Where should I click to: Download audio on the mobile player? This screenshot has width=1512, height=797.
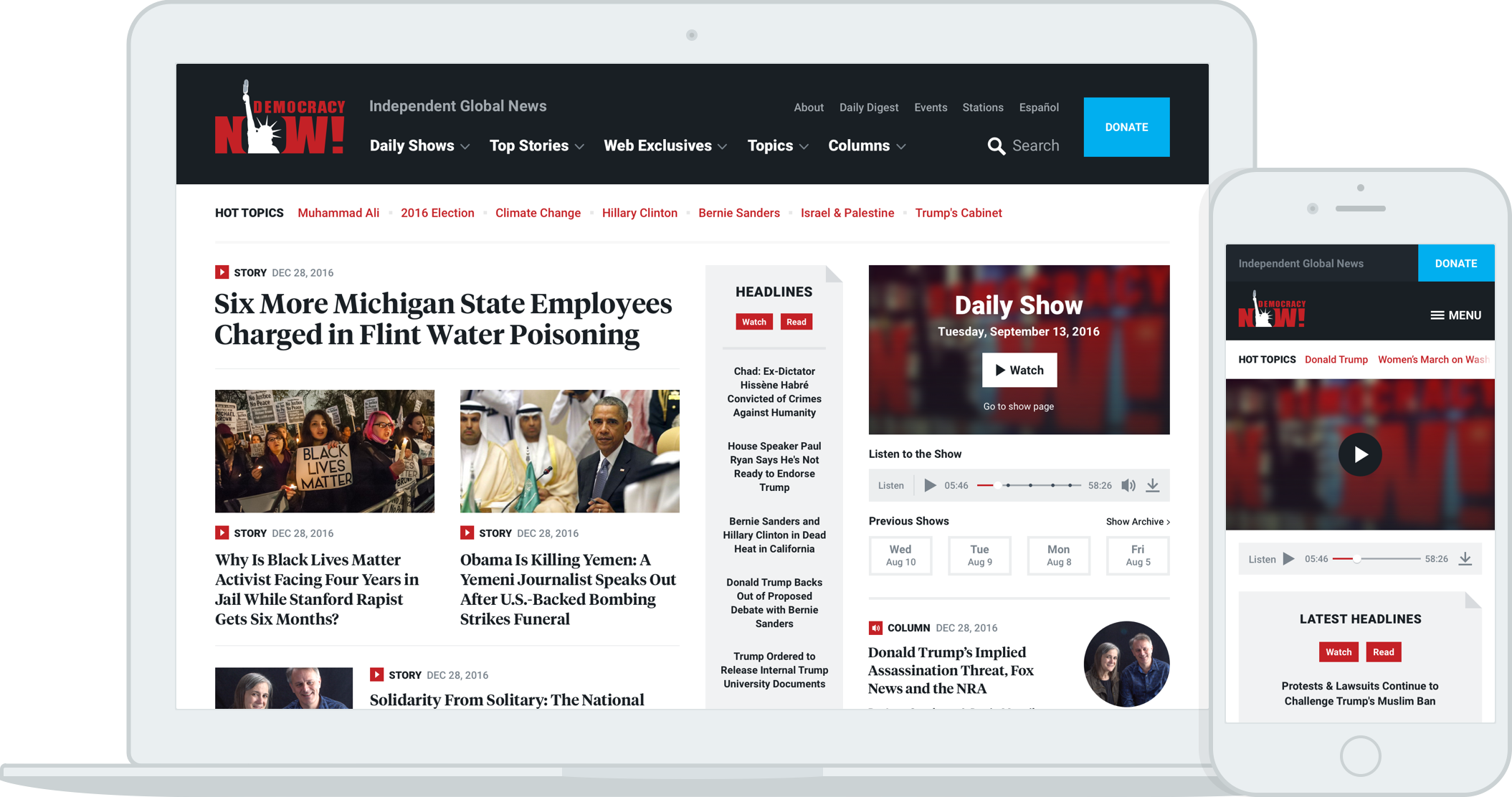[x=1465, y=559]
